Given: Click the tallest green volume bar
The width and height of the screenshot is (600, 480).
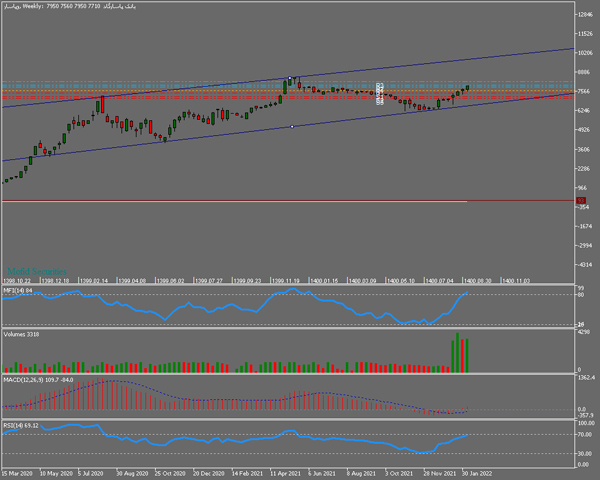Looking at the screenshot, I should [459, 350].
